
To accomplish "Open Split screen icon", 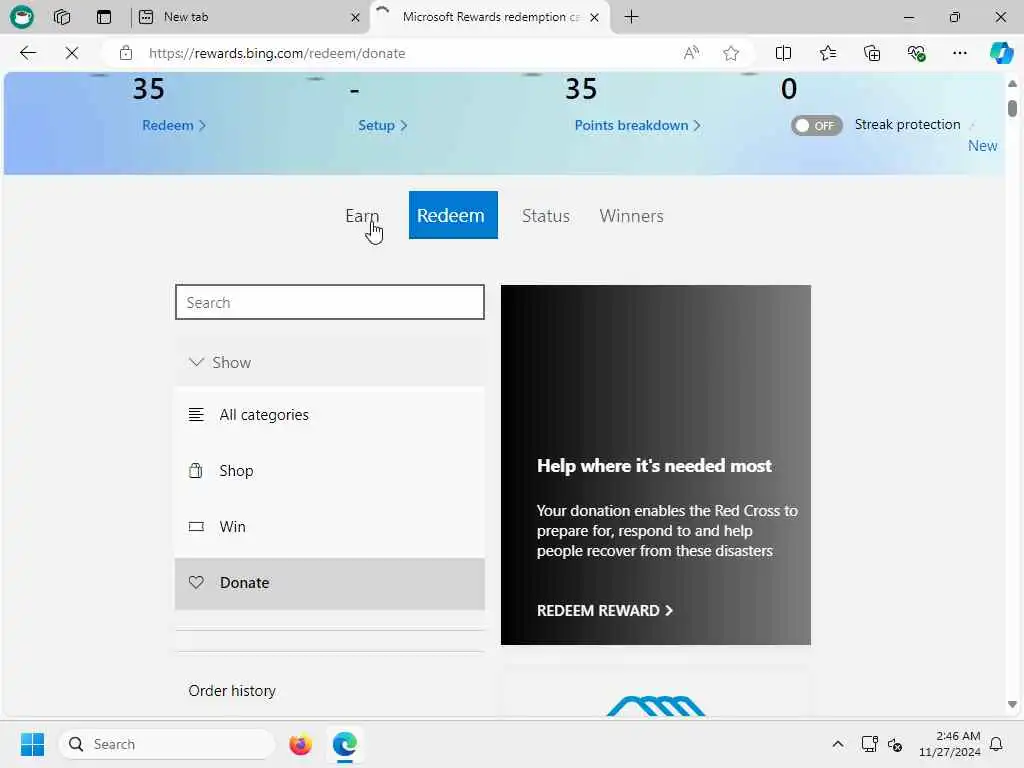I will point(783,53).
